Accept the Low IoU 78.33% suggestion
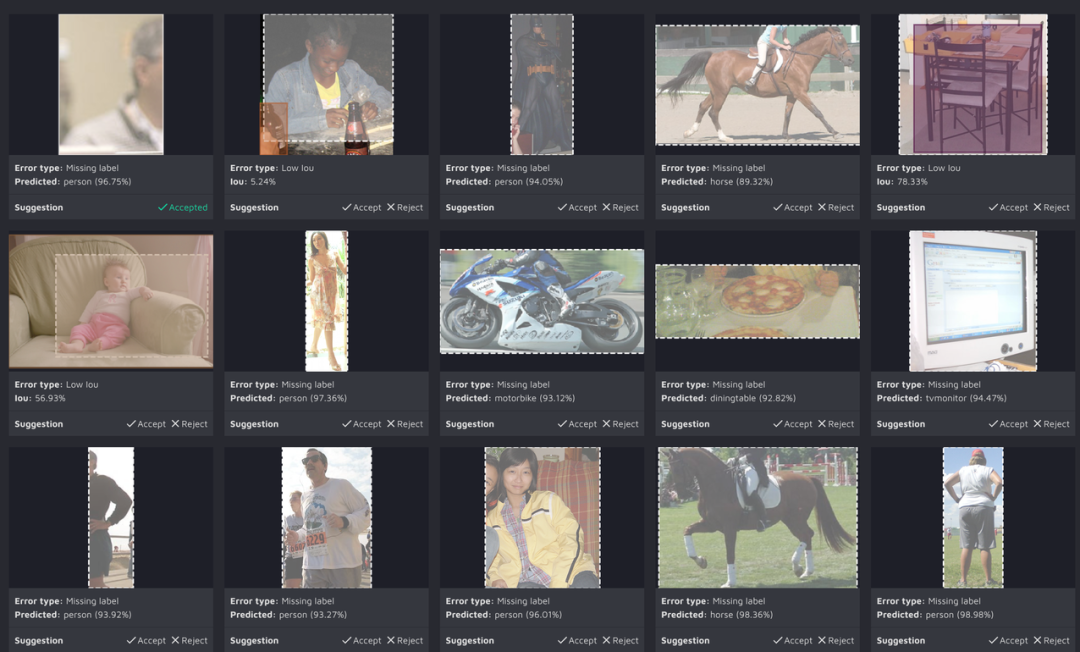Image resolution: width=1080 pixels, height=652 pixels. (1008, 207)
